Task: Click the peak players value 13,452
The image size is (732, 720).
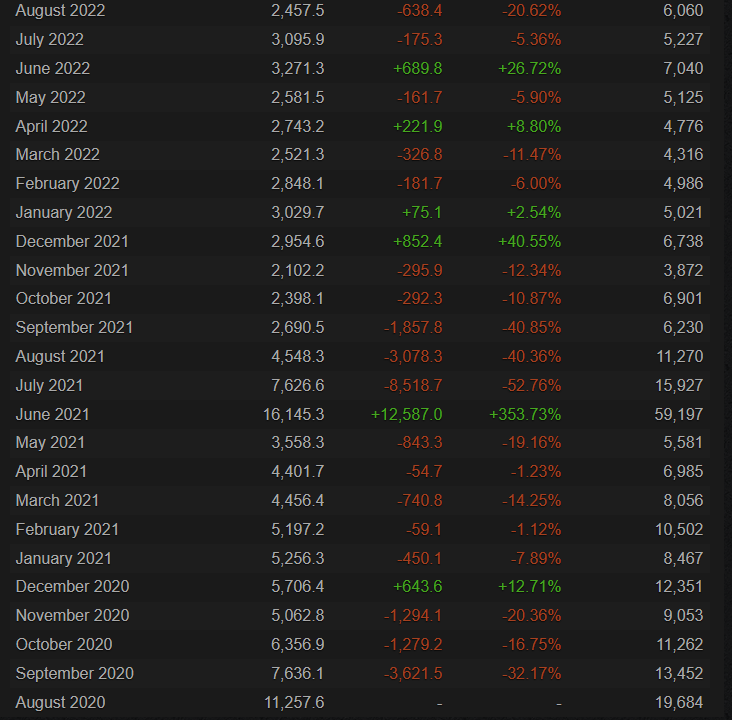Action: (x=679, y=673)
